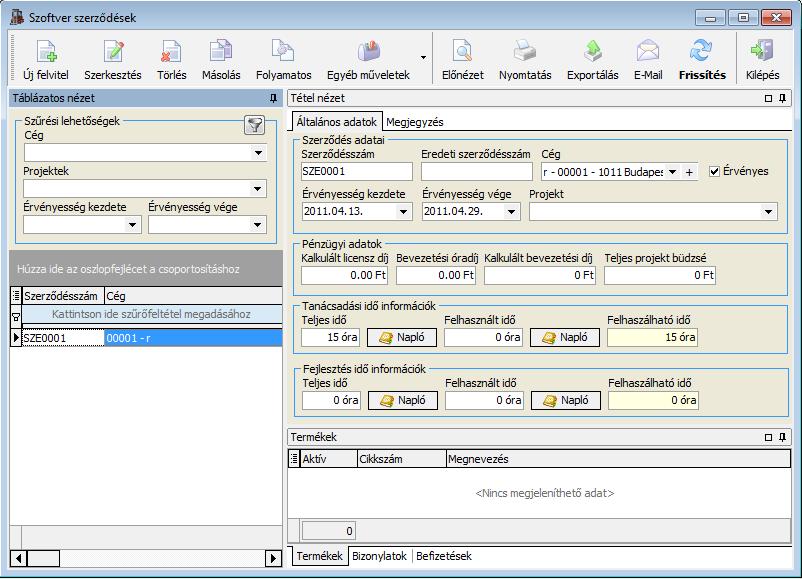Click the Eredeti szerződésszám field
This screenshot has width=802, height=579.
tap(477, 171)
